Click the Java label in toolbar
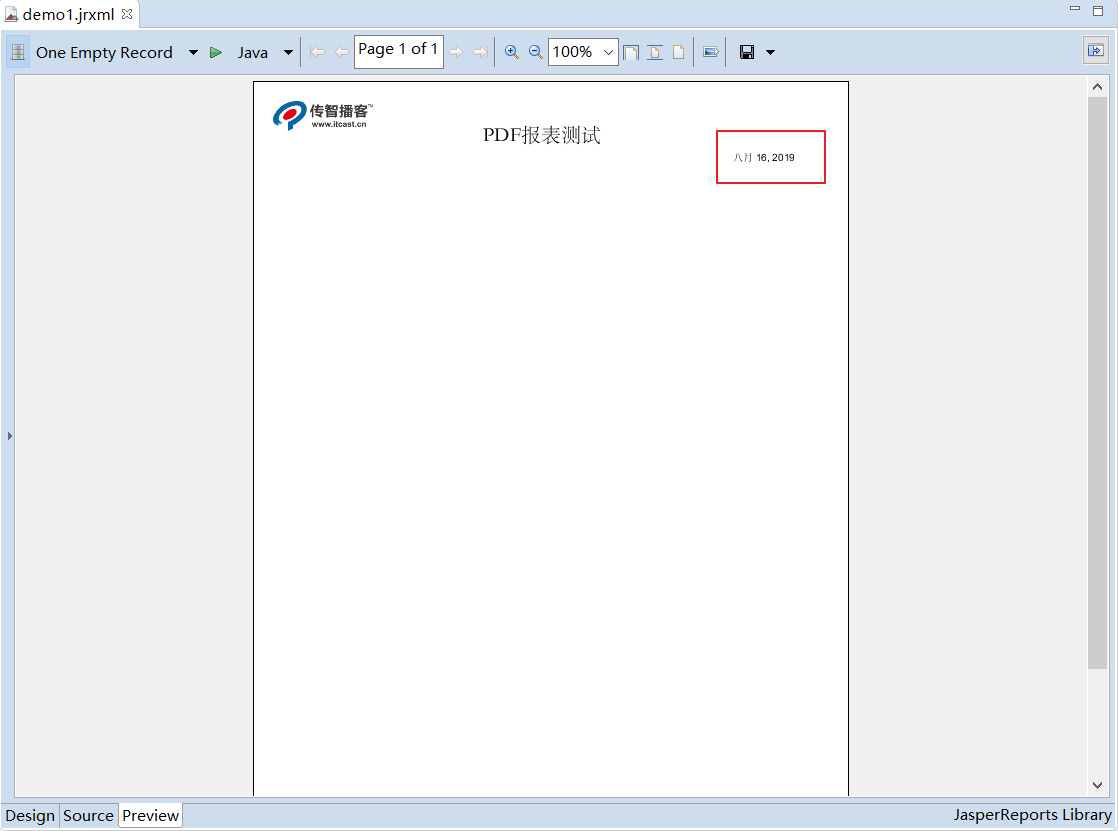 pos(252,53)
